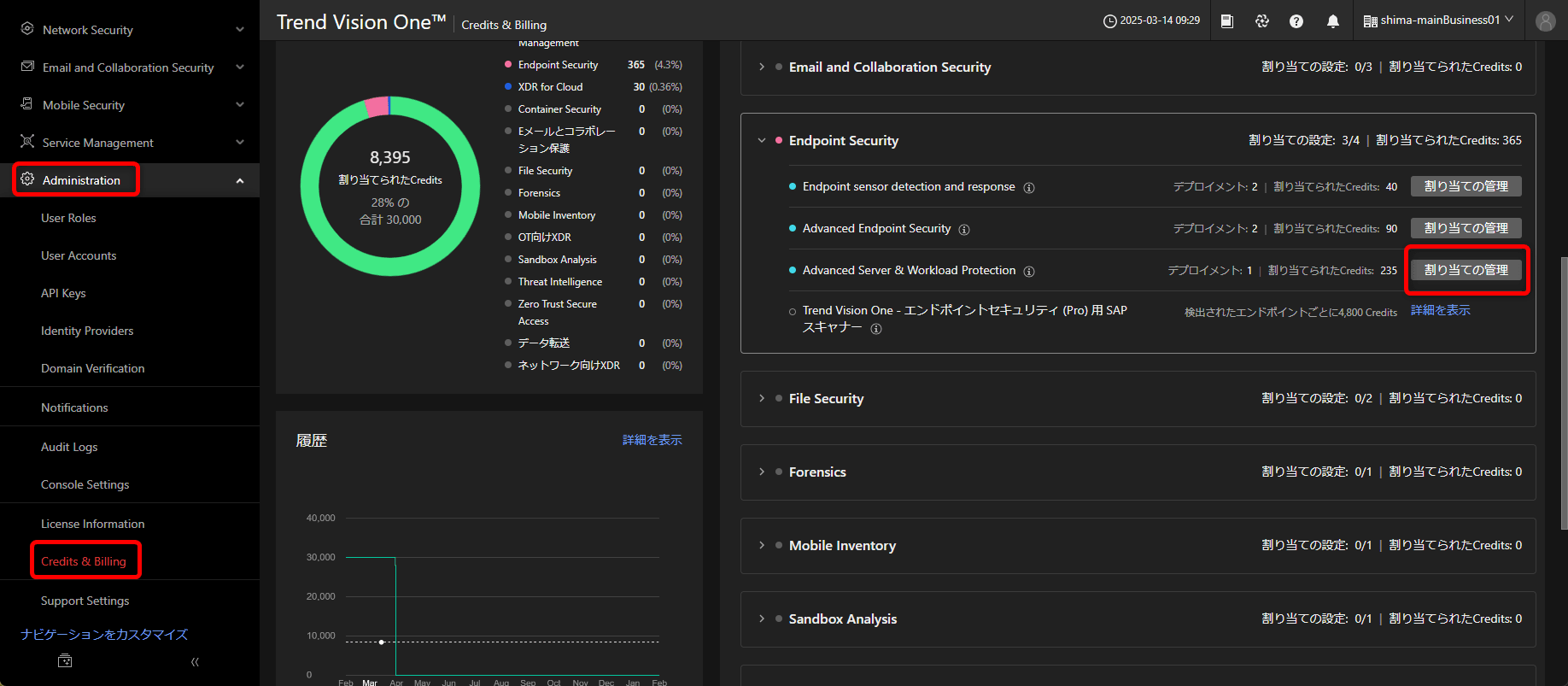Show info for Advanced Endpoint Security
Screen dimensions: 1568x686
coord(964,230)
